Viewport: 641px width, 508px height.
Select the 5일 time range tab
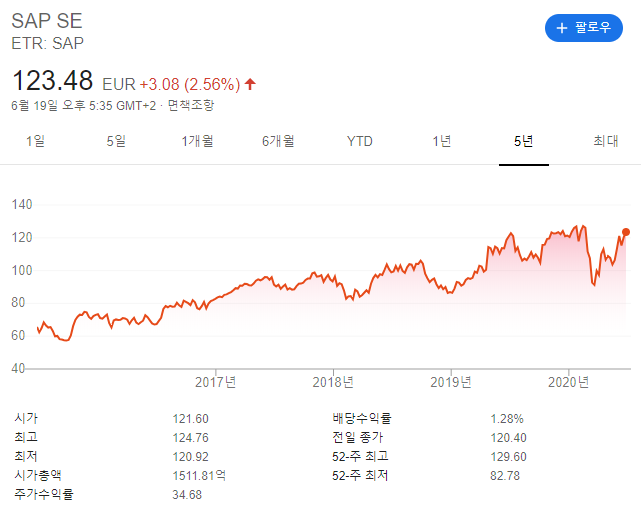point(116,141)
